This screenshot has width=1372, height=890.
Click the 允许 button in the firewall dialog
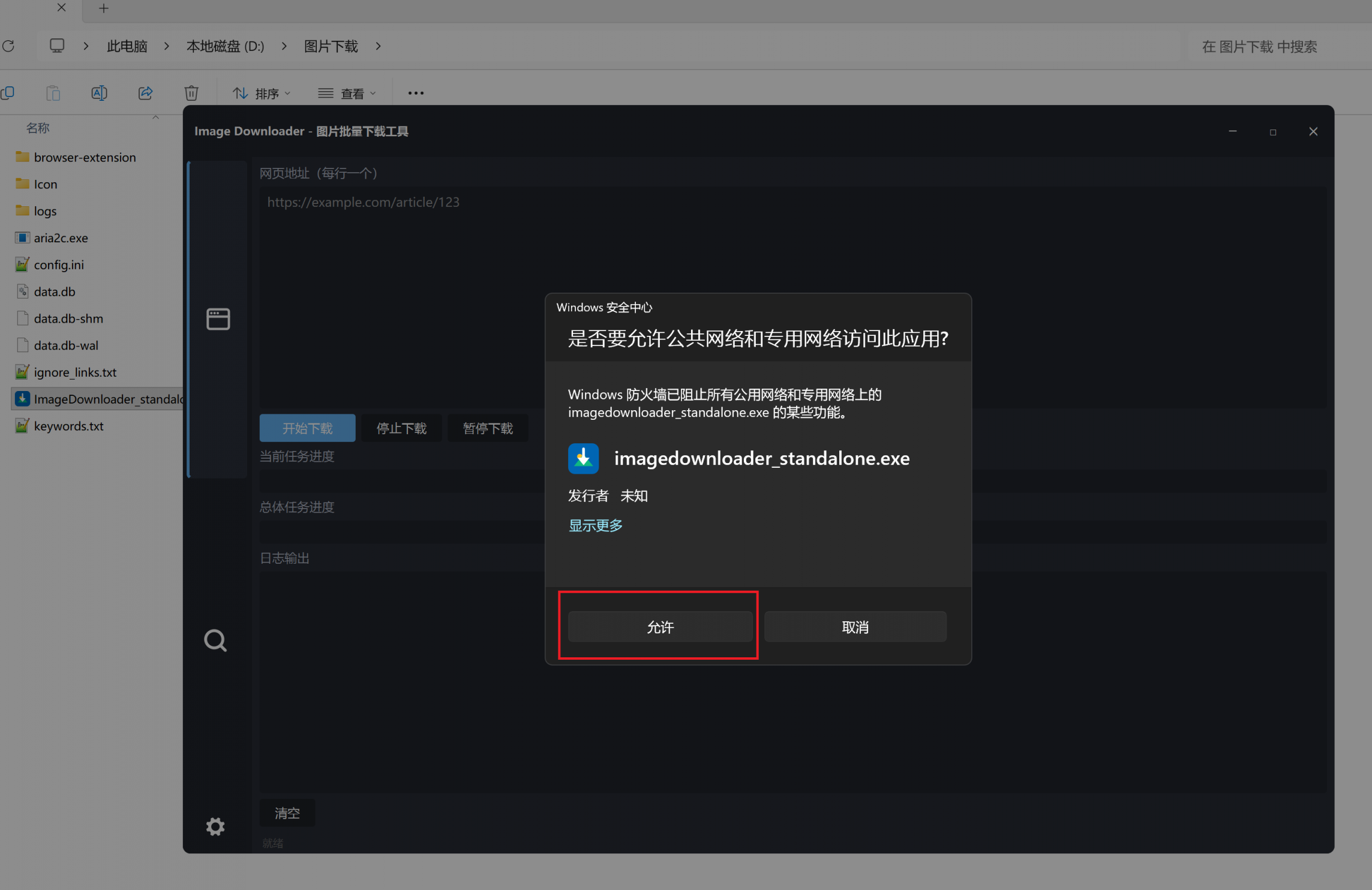point(660,627)
